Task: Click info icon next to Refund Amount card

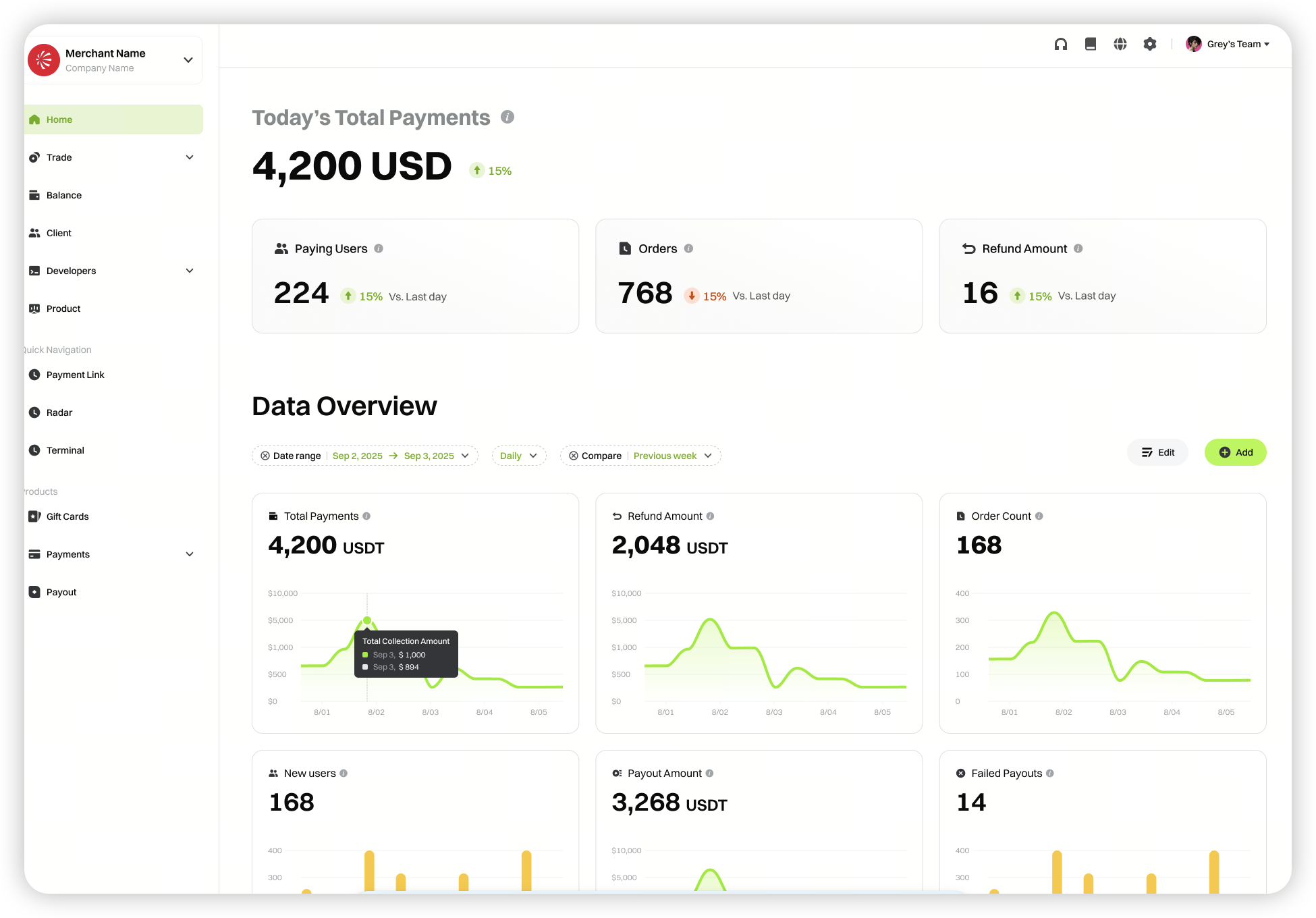Action: 1078,248
